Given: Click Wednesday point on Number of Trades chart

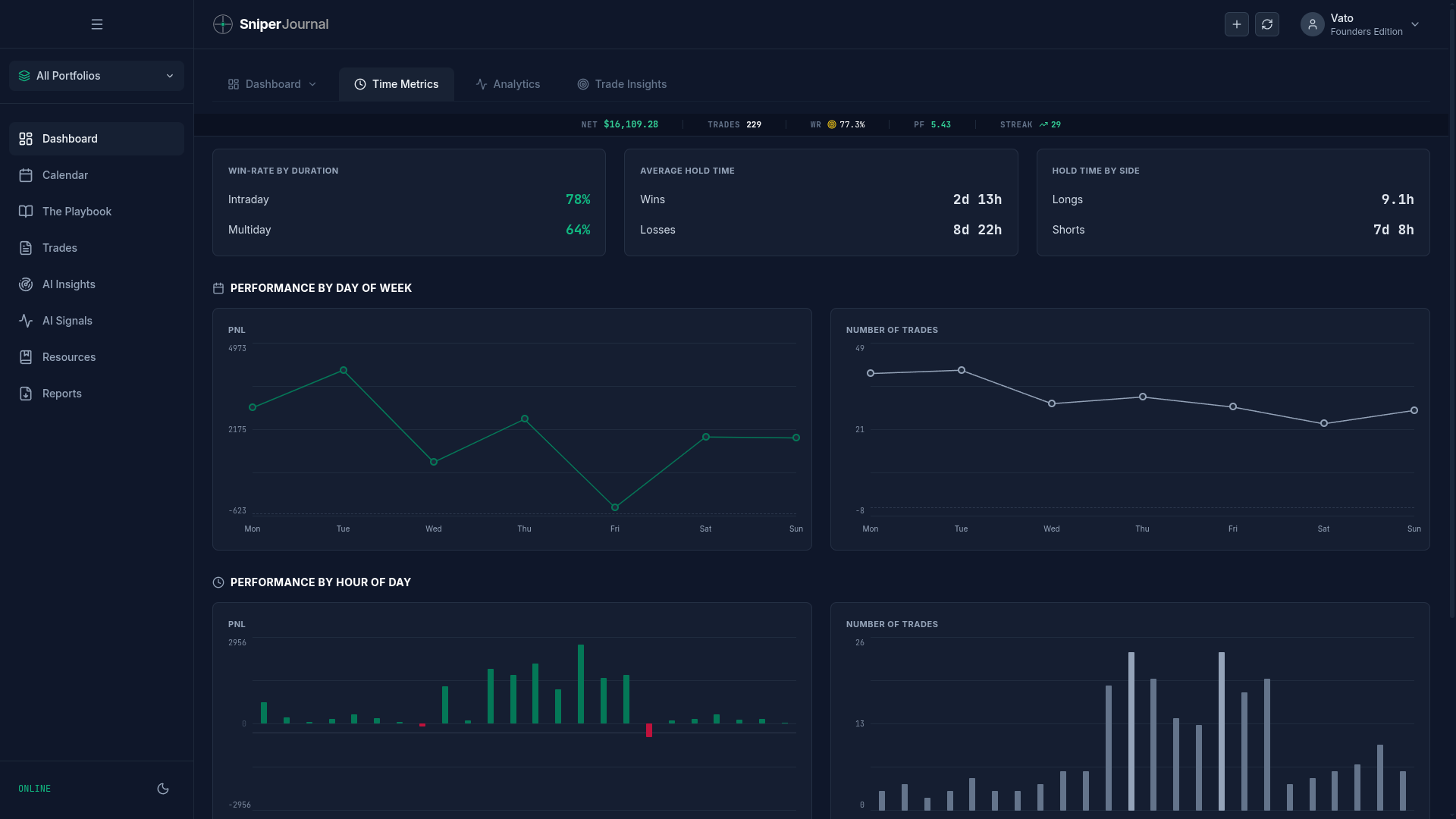Looking at the screenshot, I should tap(1052, 403).
